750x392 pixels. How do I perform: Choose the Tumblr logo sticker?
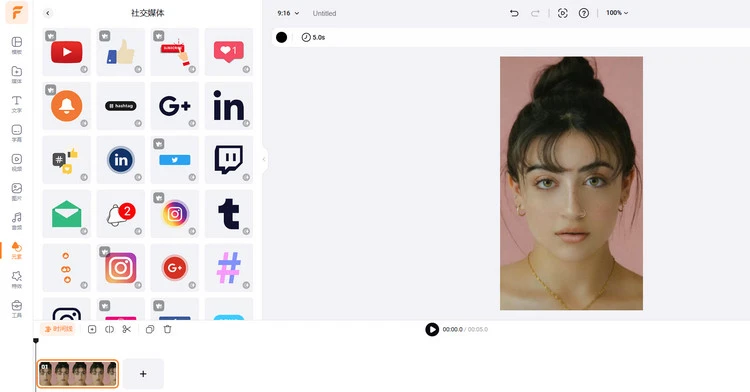(229, 214)
